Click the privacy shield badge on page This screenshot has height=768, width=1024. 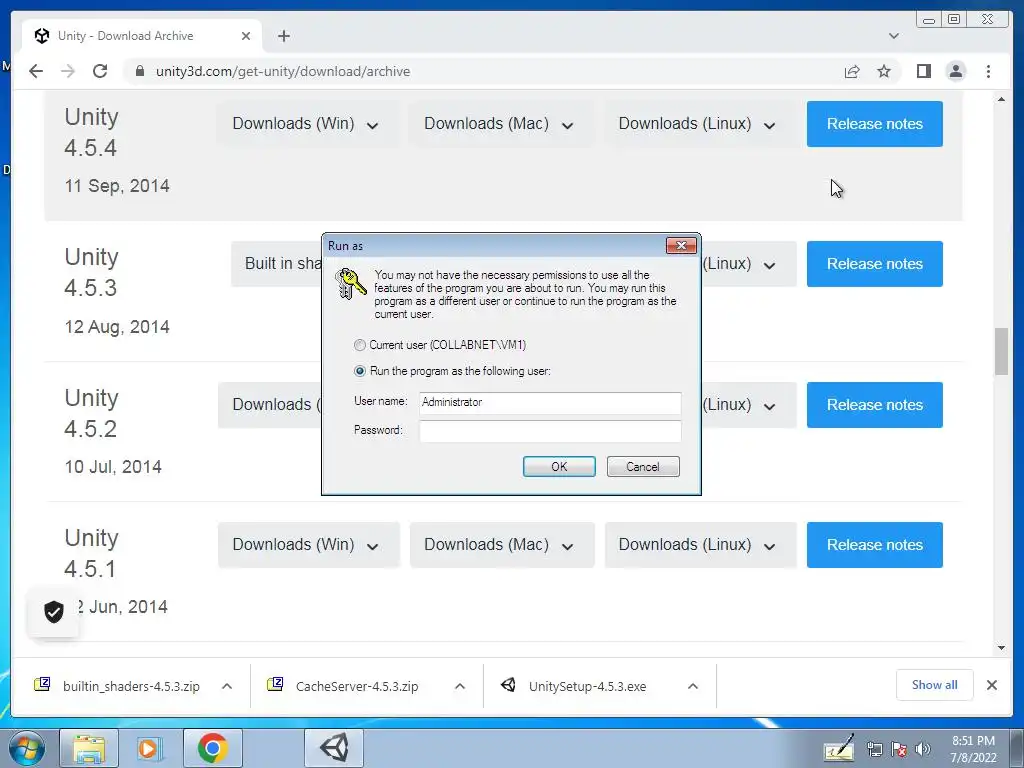tap(54, 612)
